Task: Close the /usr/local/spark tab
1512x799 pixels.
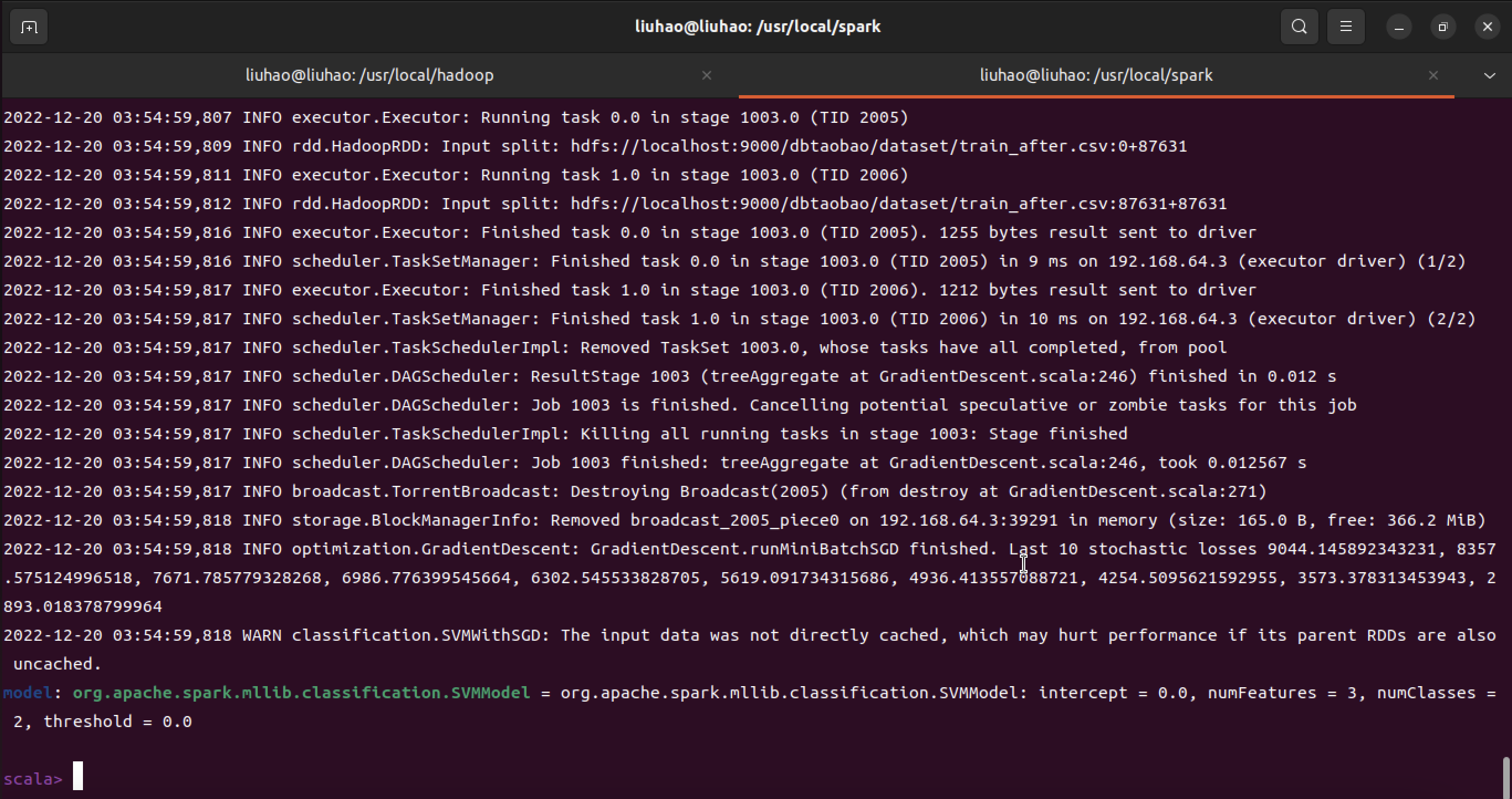Action: coord(1433,75)
